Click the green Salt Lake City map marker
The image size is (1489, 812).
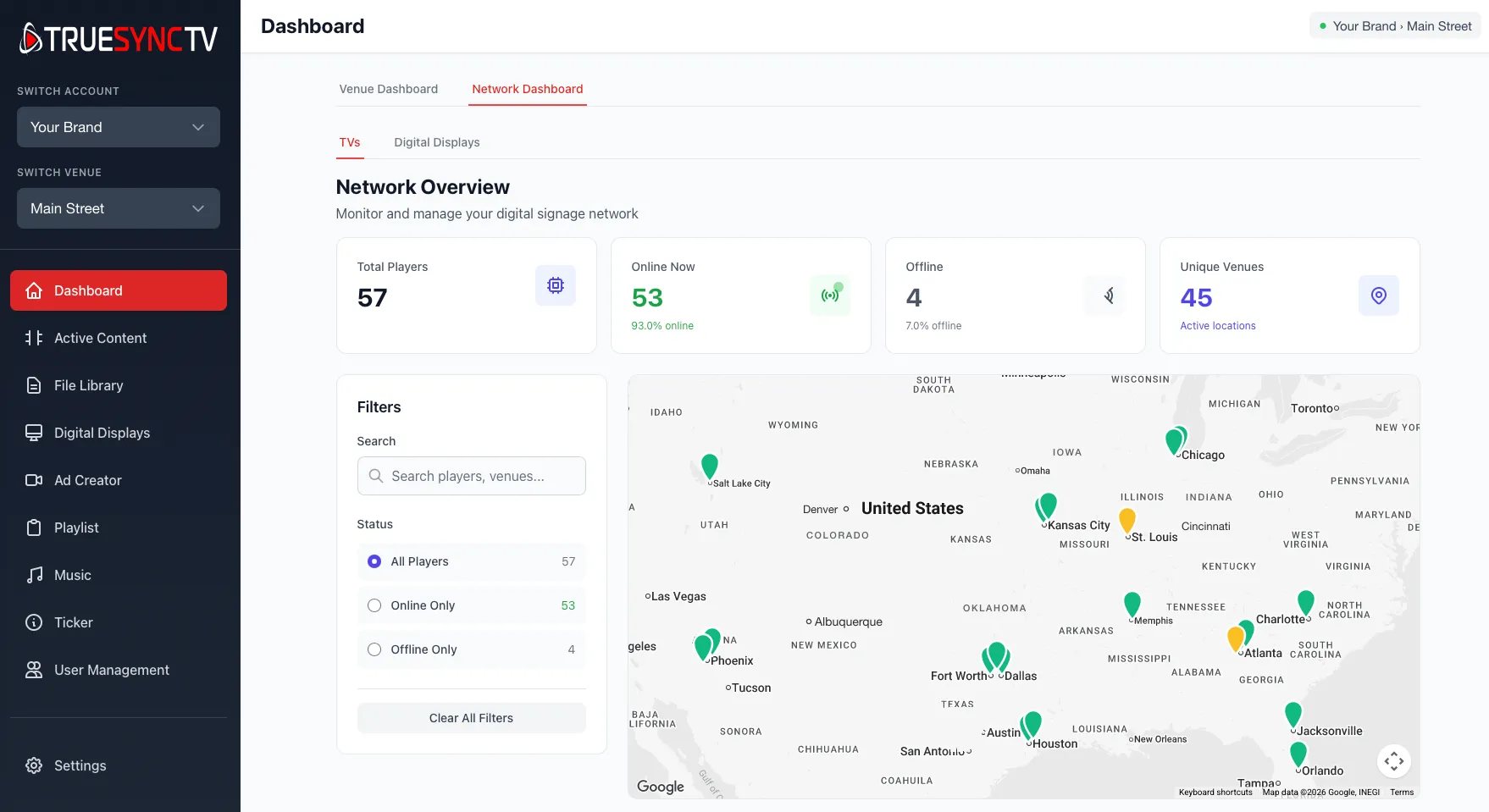[x=710, y=467]
